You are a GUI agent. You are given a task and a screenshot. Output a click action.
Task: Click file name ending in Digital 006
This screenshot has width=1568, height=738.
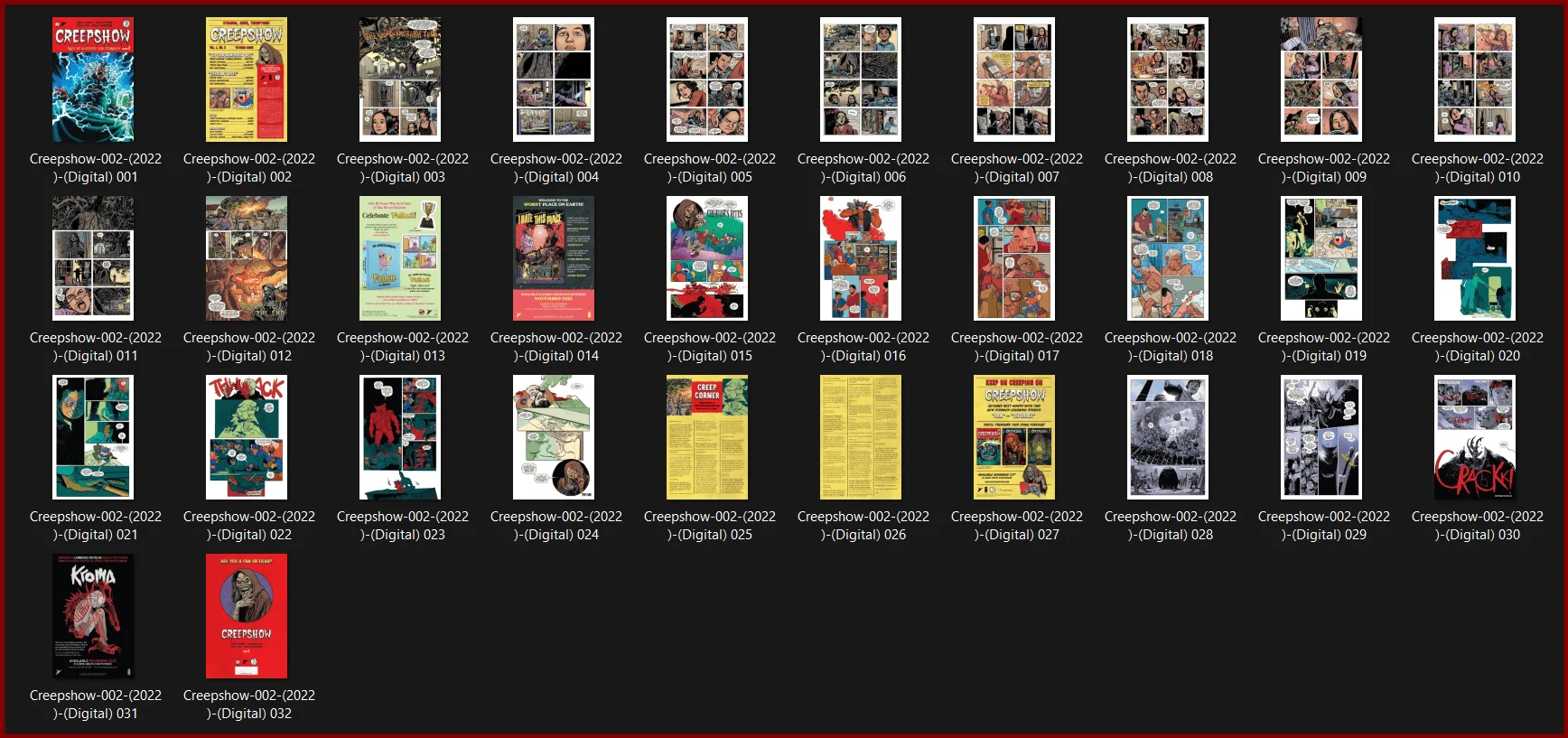pos(863,168)
